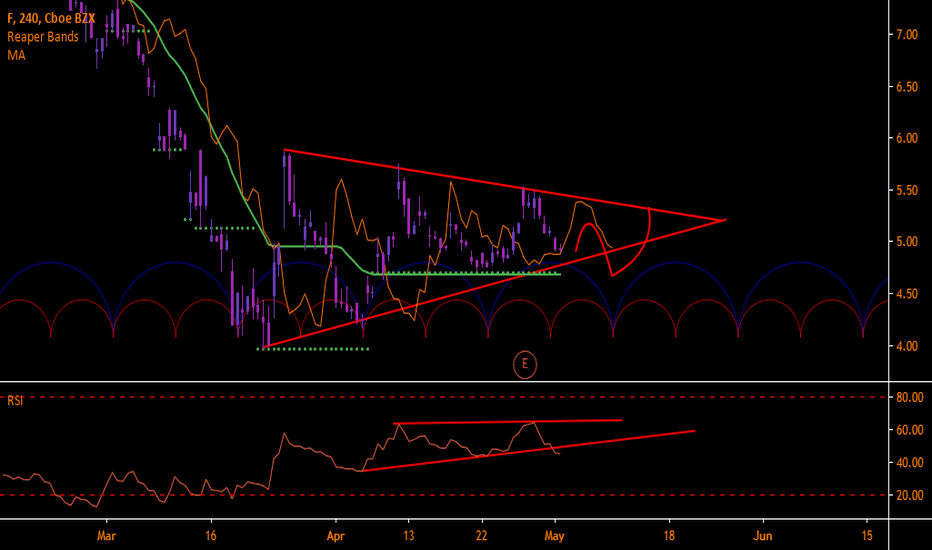This screenshot has height=550, width=932.
Task: Click the 'Apr' date label
Action: point(336,536)
